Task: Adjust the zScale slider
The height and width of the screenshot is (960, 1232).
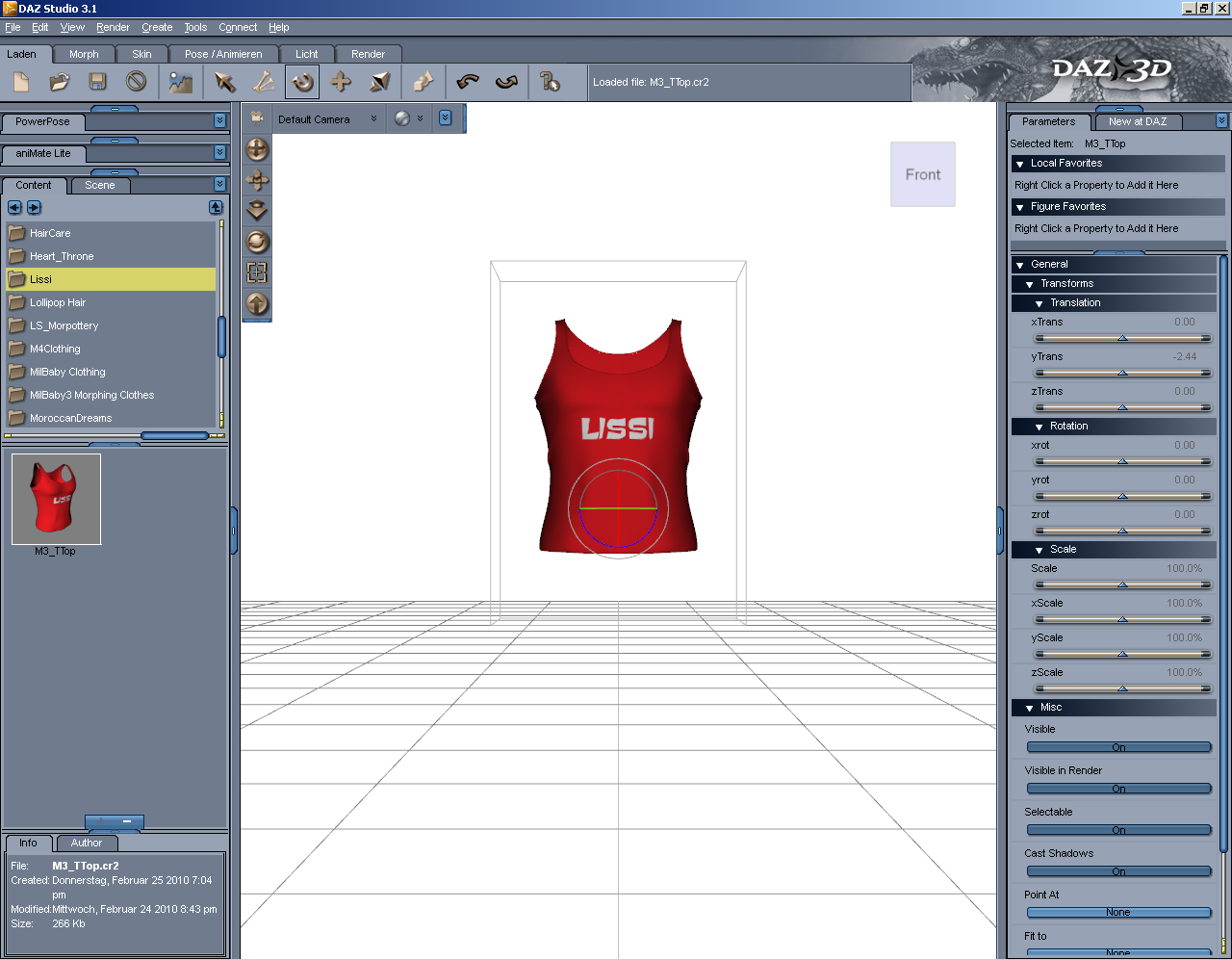Action: tap(1122, 689)
